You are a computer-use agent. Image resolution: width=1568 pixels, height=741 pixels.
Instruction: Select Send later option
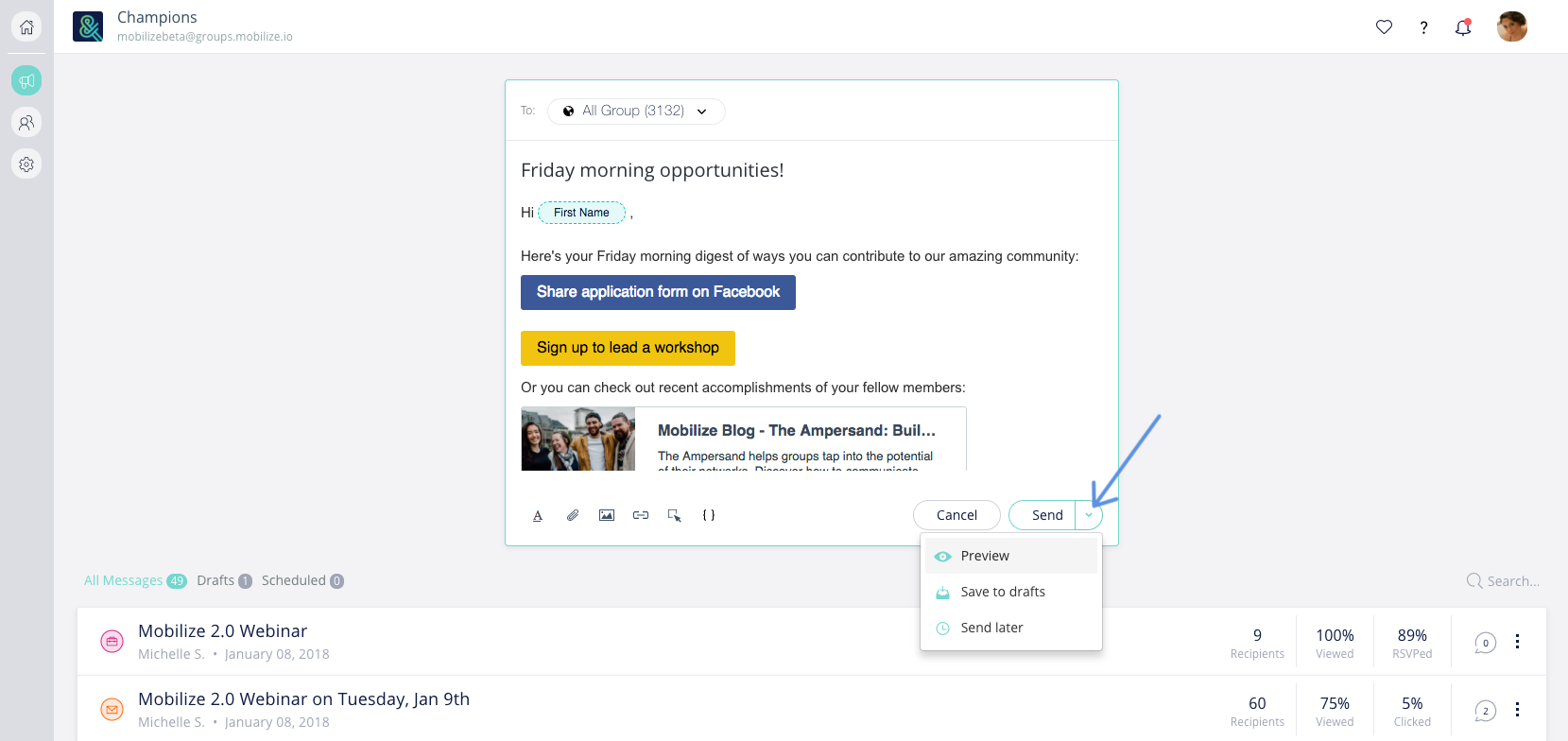[x=1011, y=628]
